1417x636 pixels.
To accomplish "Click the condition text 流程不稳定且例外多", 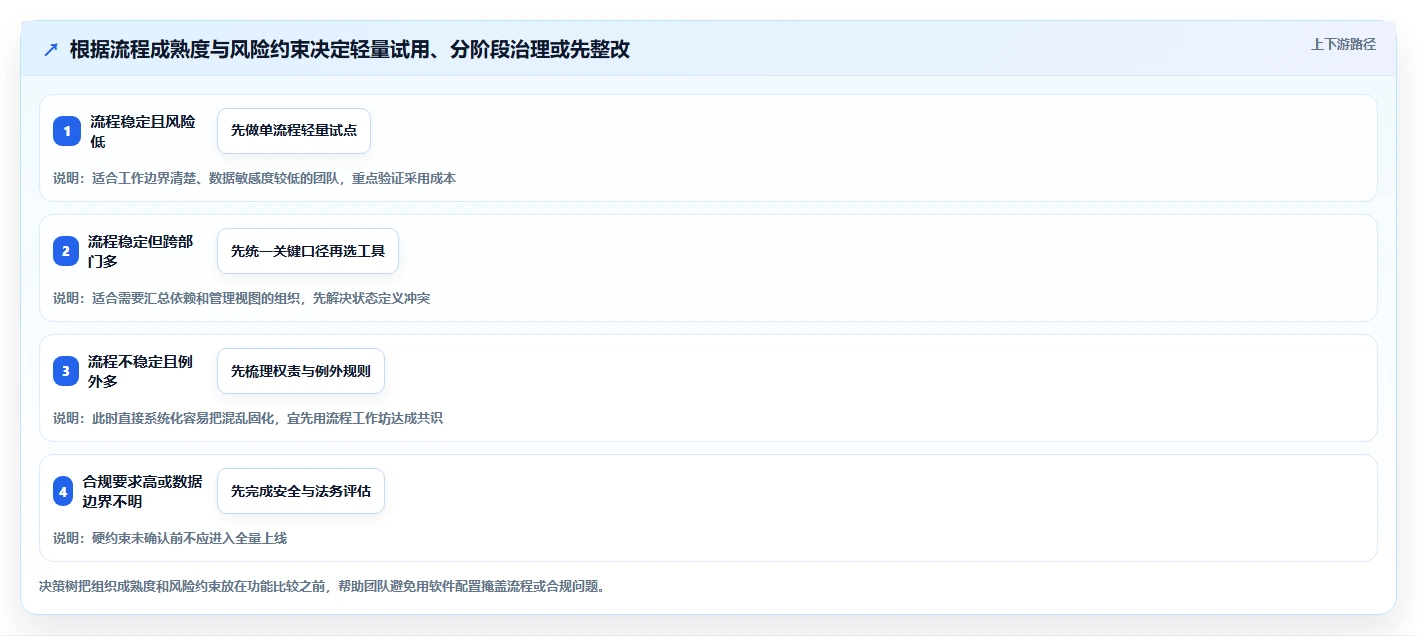I will (141, 371).
